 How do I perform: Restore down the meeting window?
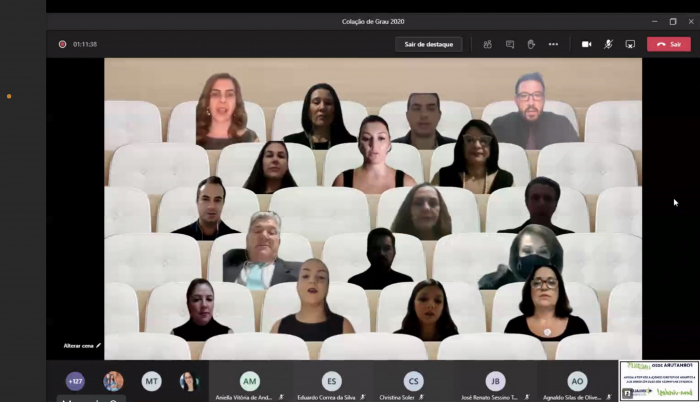pos(673,21)
